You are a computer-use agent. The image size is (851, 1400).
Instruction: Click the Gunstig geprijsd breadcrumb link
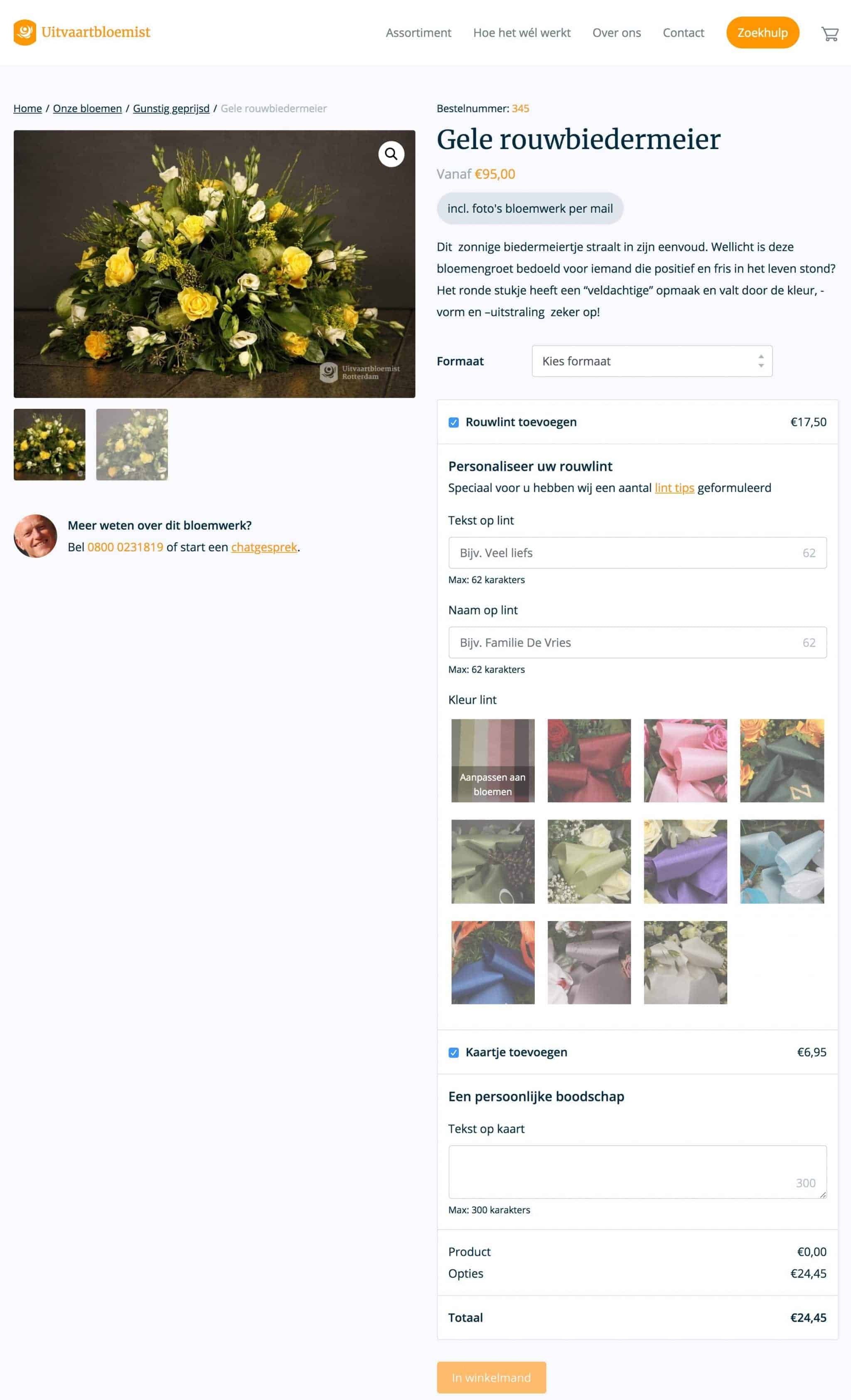click(171, 108)
